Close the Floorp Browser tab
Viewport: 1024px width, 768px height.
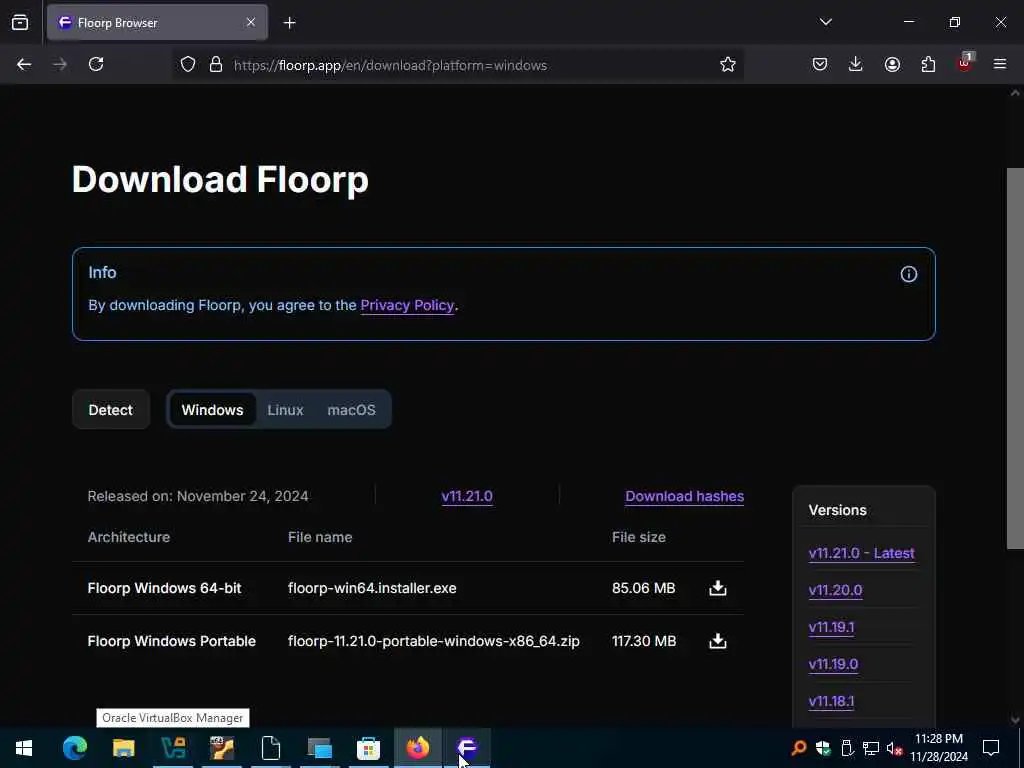pyautogui.click(x=251, y=23)
